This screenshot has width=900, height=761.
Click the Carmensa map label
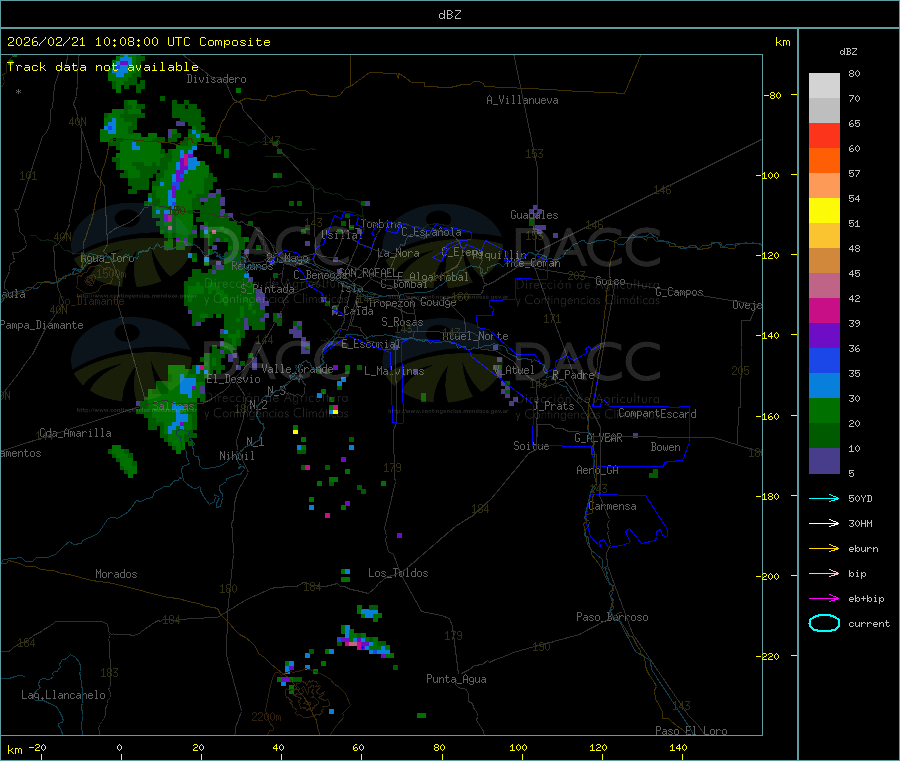tap(612, 506)
